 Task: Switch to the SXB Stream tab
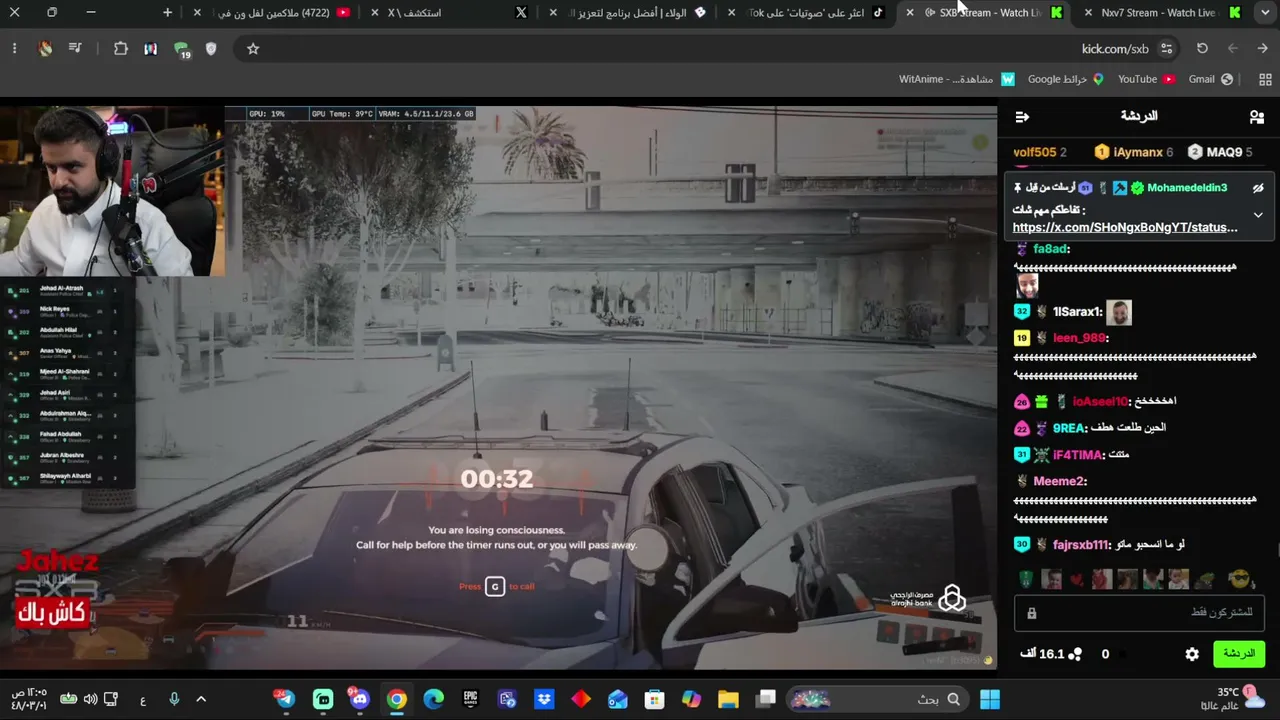985,13
